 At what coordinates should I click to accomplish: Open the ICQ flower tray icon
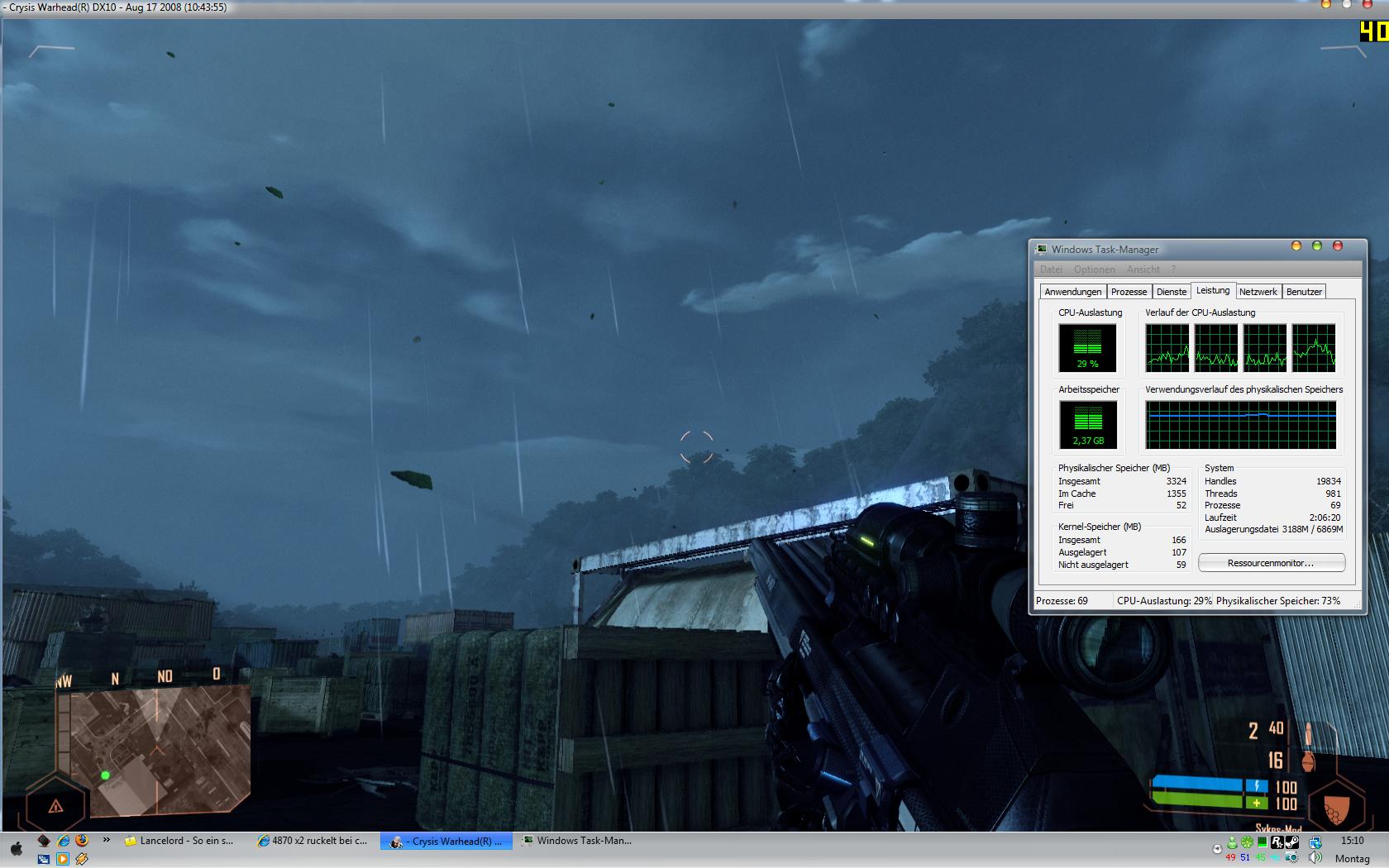pyautogui.click(x=1247, y=842)
